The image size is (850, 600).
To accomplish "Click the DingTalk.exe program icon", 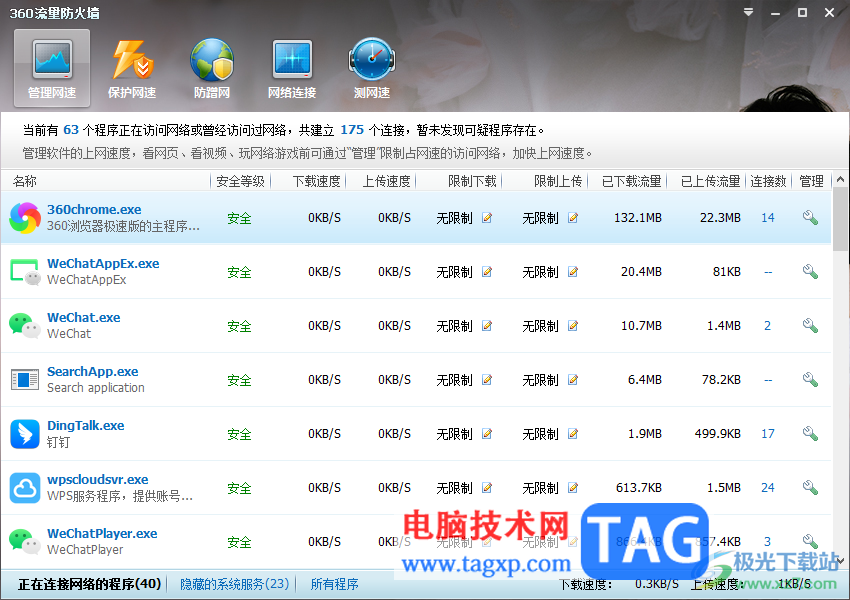I will click(25, 434).
